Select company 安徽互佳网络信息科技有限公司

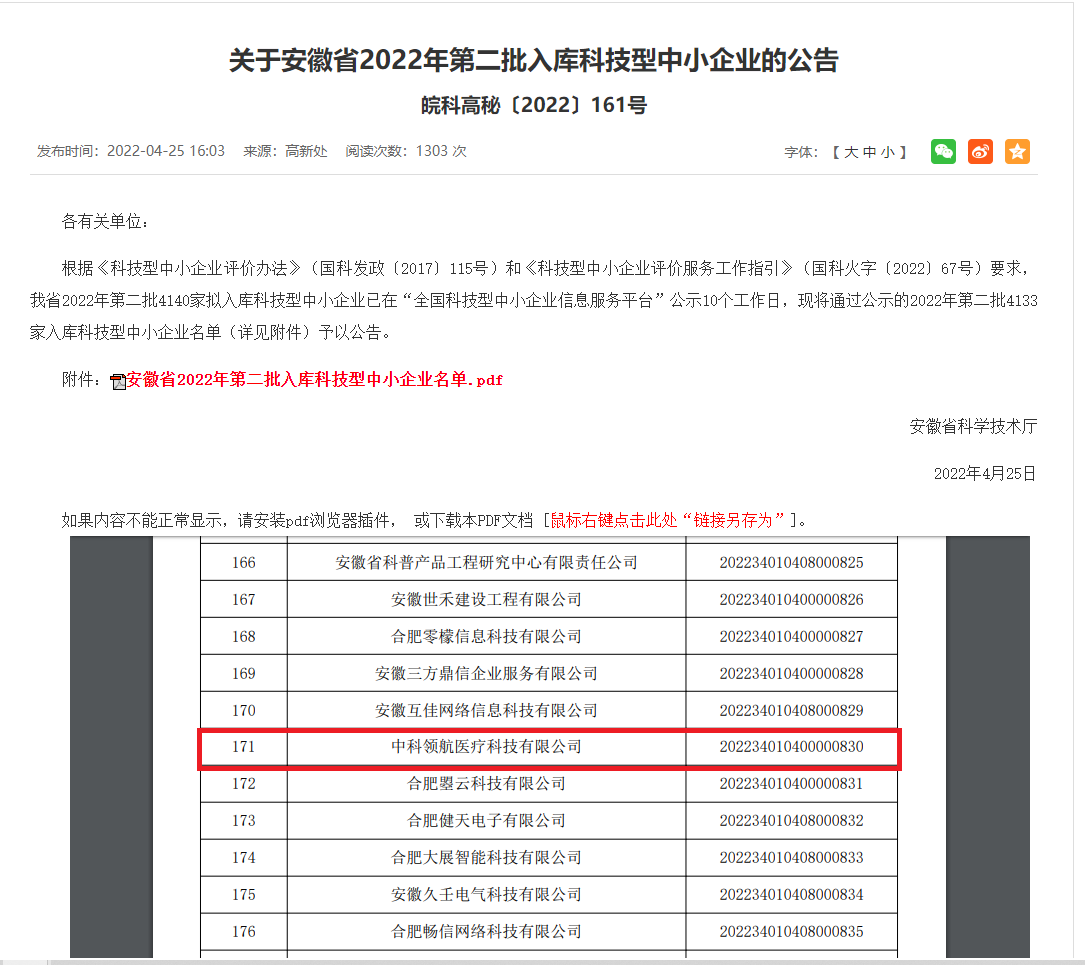[486, 710]
